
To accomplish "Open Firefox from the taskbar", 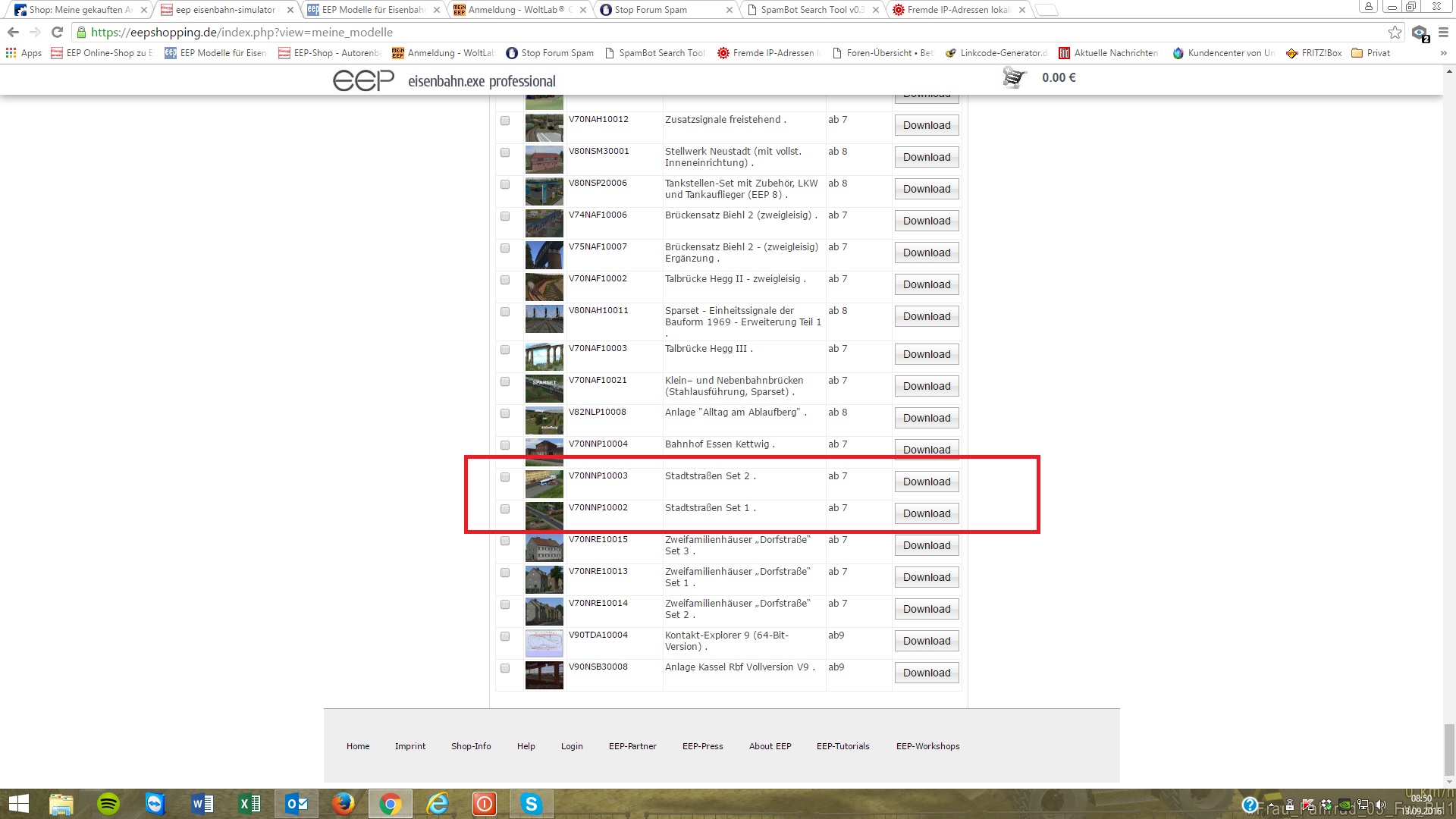I will click(343, 803).
